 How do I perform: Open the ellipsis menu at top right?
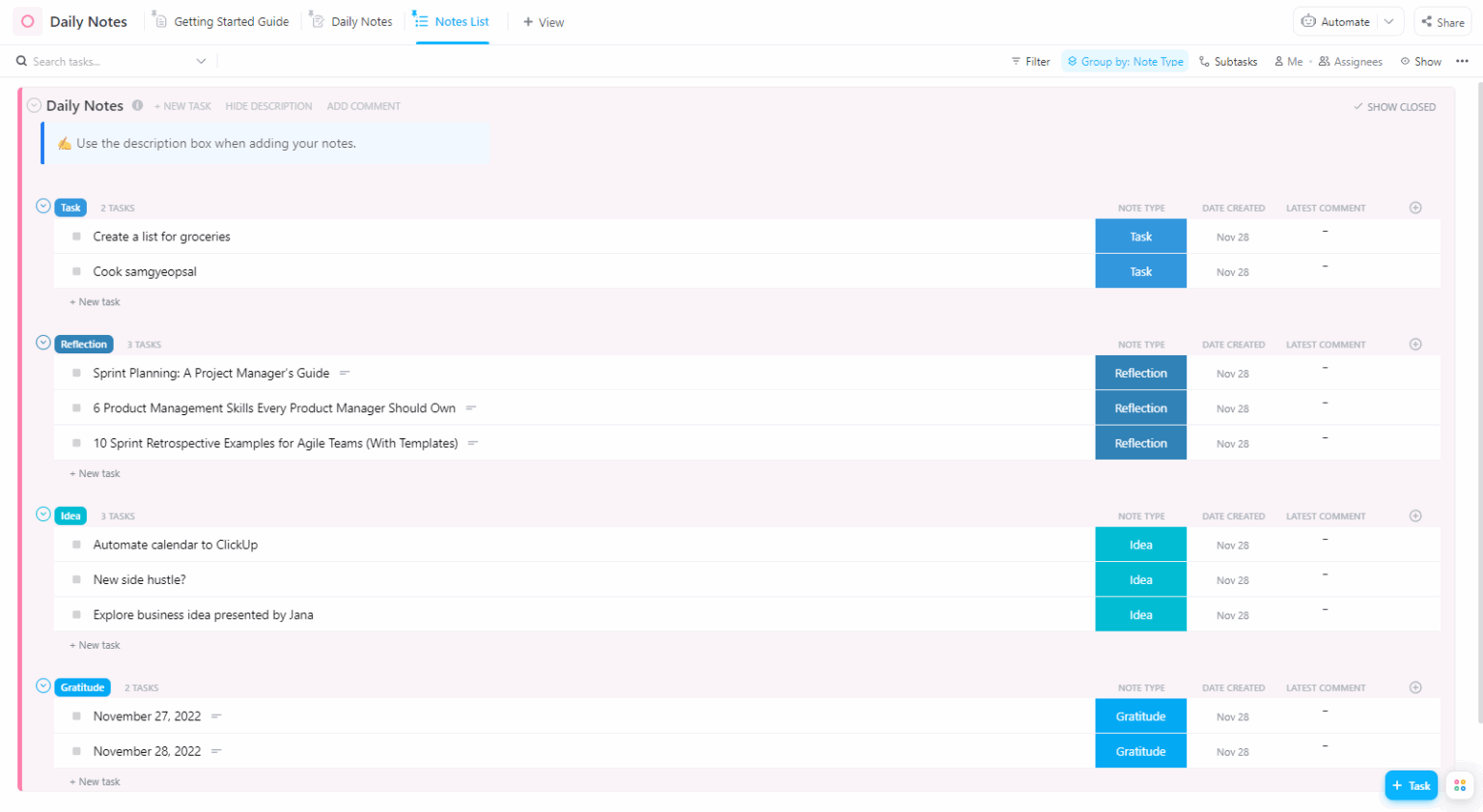pos(1461,61)
